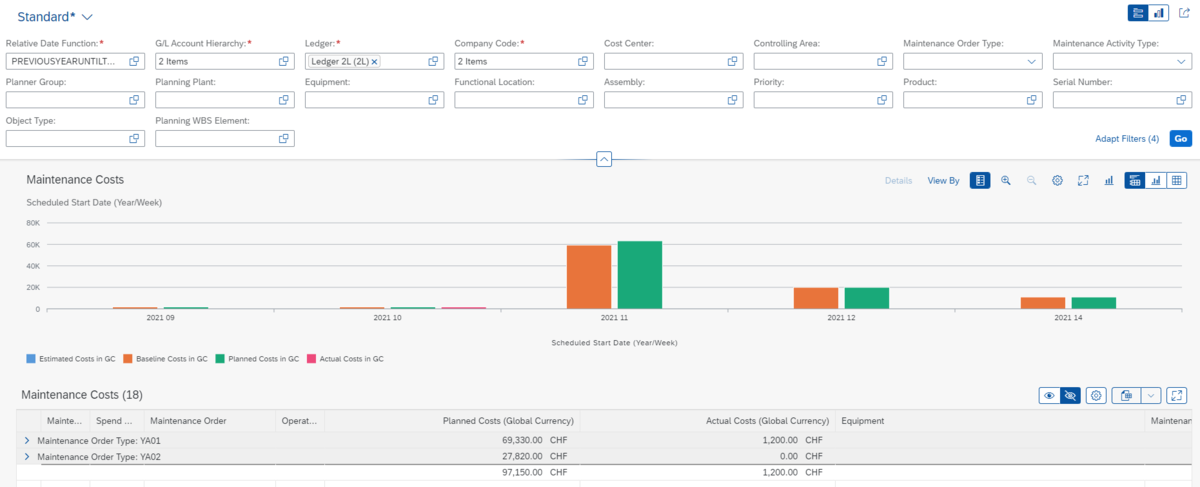Click the share icon in the page header

(1184, 13)
